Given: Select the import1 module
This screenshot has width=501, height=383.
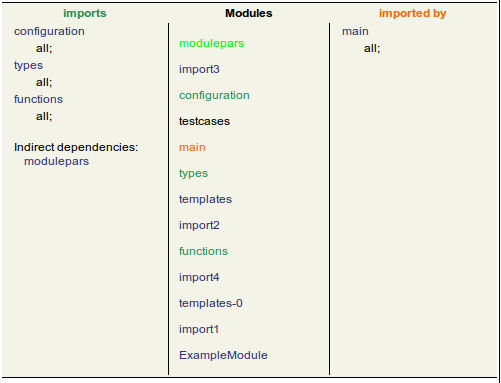Looking at the screenshot, I should [x=199, y=329].
